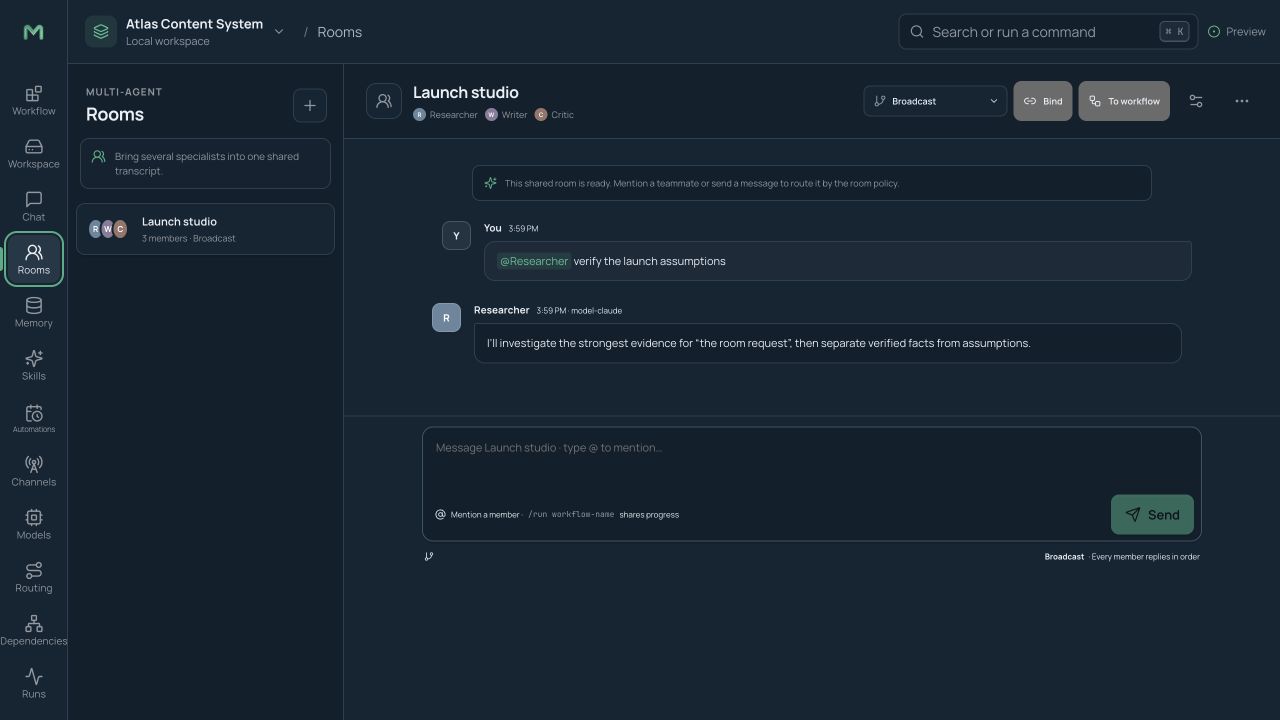Click the ⌘K shortcut badge
1280x720 pixels.
(1174, 32)
